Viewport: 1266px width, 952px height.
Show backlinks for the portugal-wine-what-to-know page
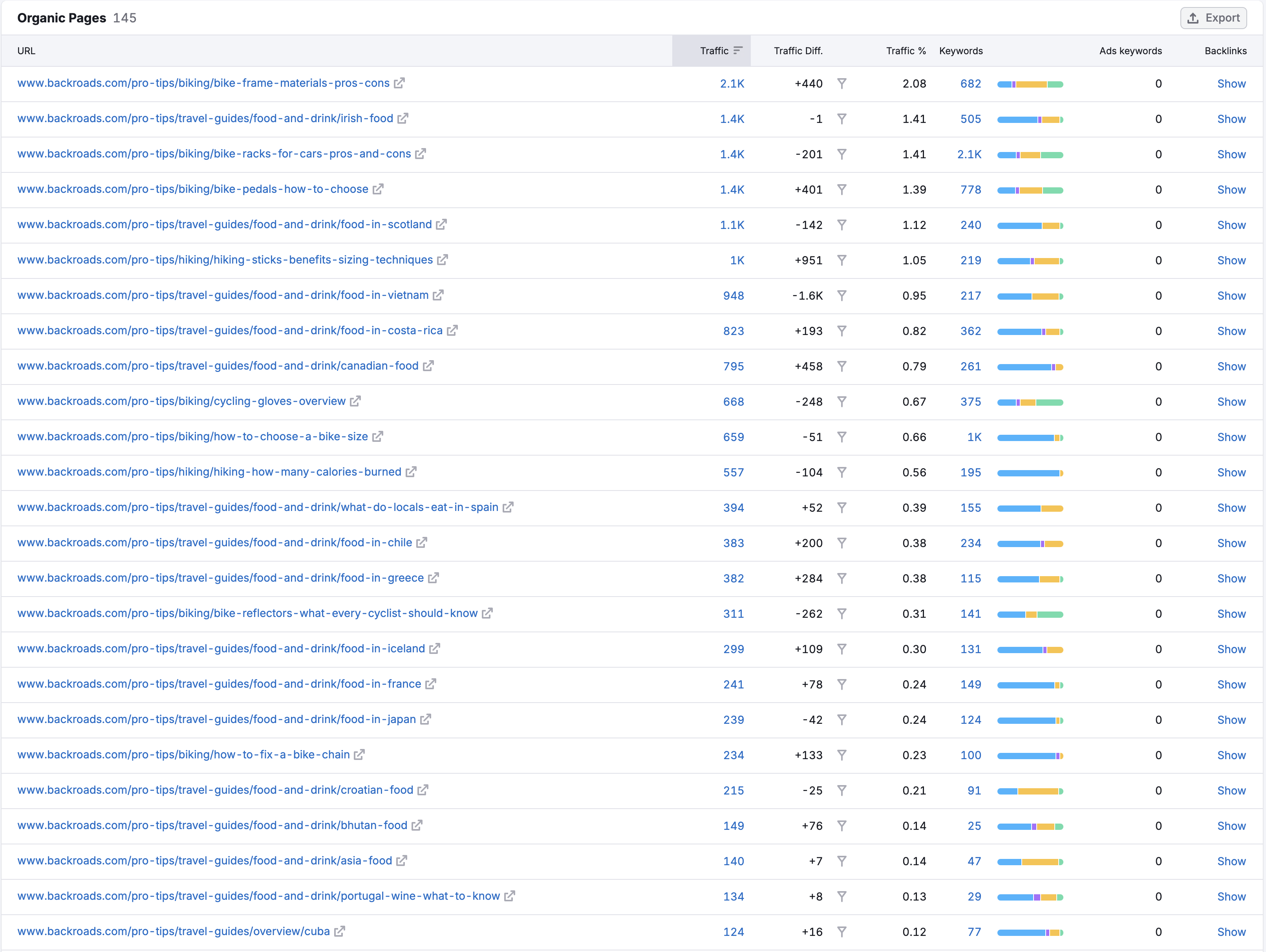coord(1232,896)
